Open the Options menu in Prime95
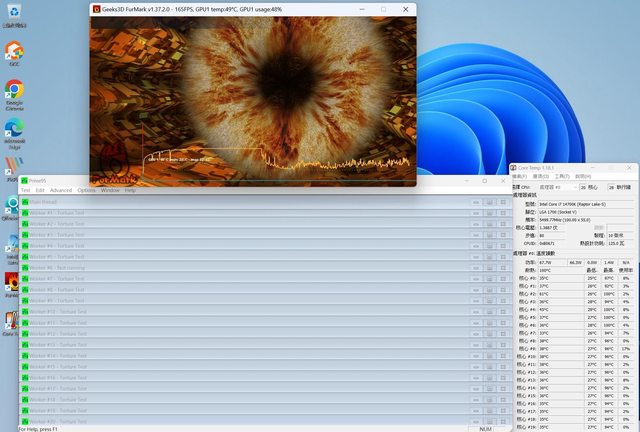The image size is (640, 432). (x=87, y=190)
